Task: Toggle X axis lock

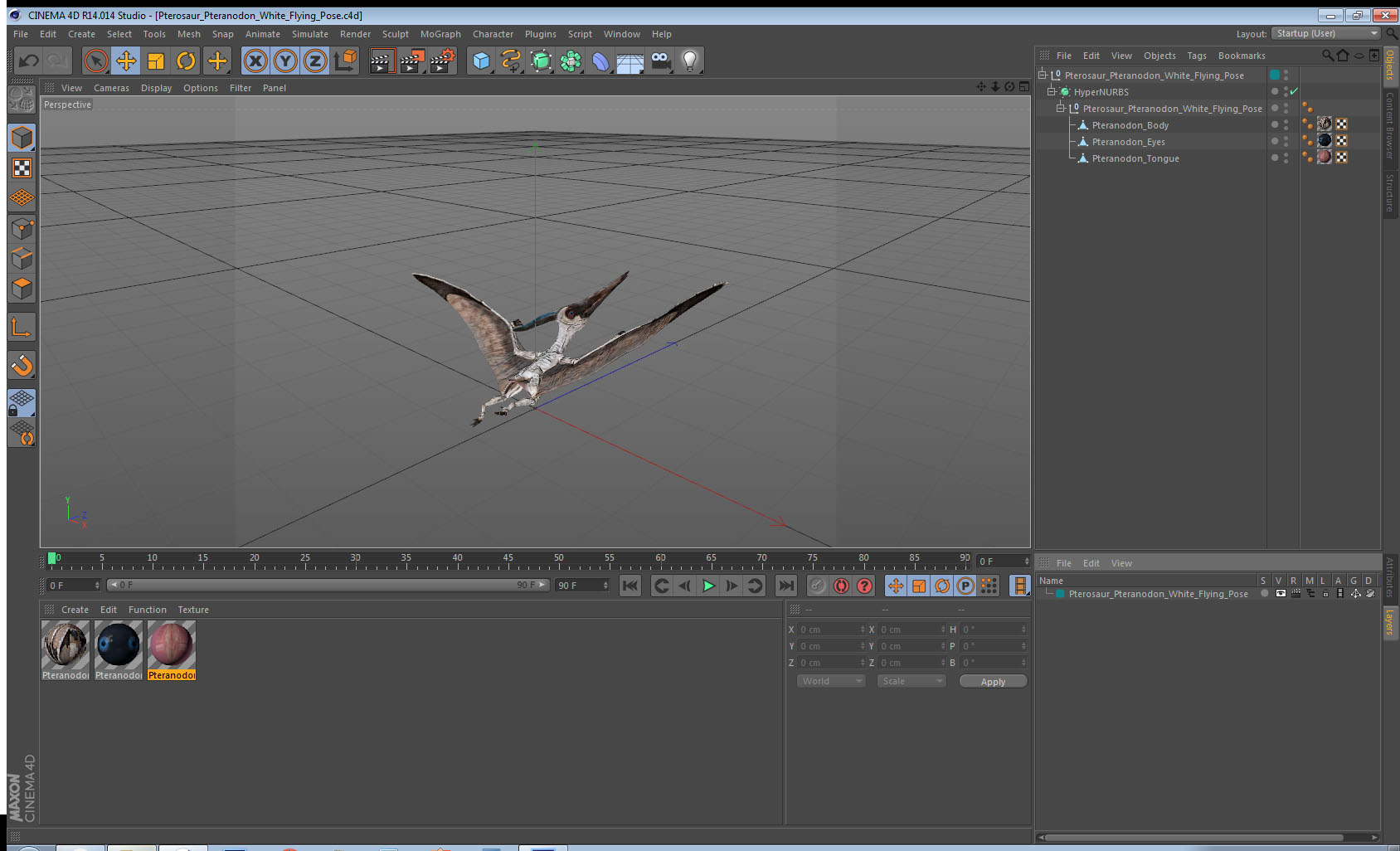Action: tap(256, 61)
